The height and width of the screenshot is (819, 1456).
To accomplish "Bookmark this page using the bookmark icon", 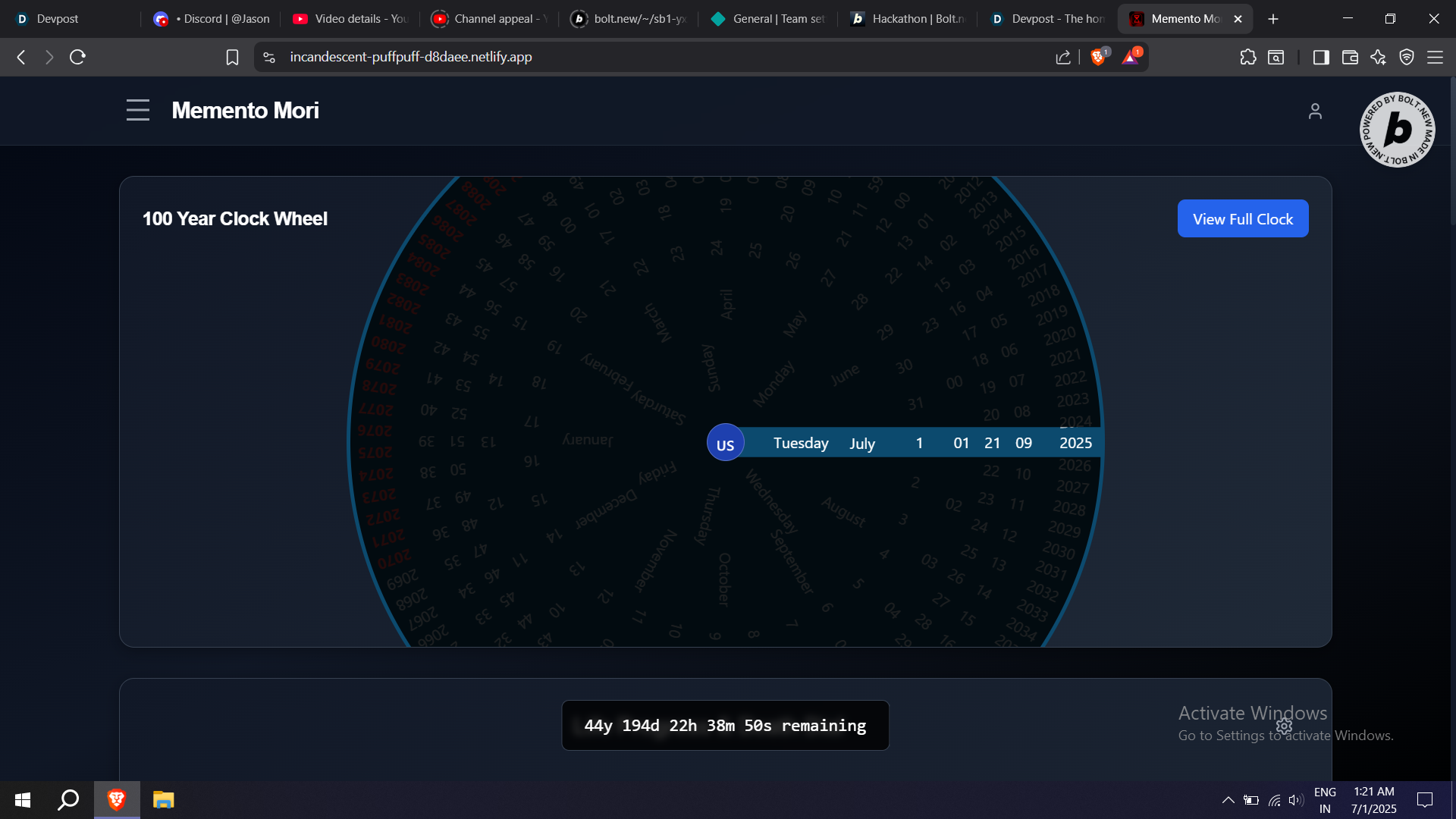I will [x=232, y=57].
